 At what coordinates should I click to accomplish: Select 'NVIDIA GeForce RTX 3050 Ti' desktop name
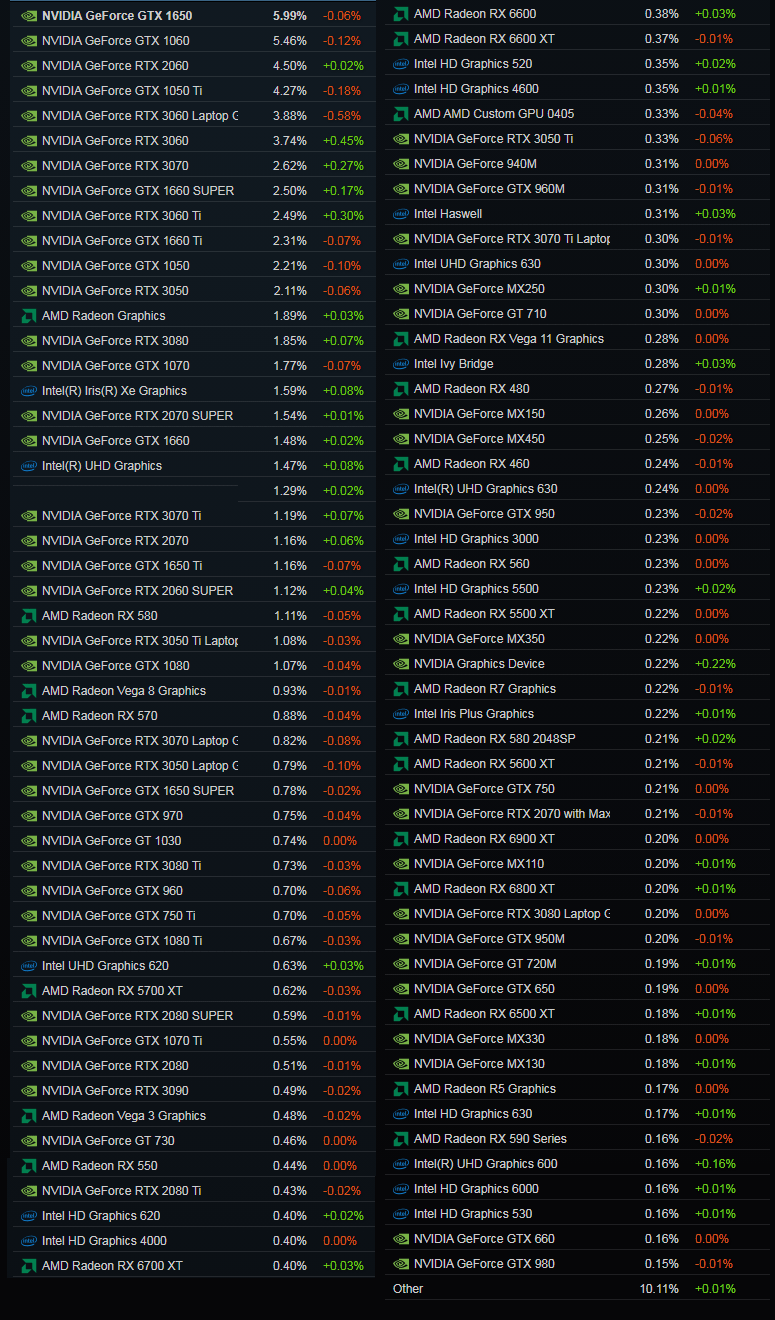tap(493, 139)
